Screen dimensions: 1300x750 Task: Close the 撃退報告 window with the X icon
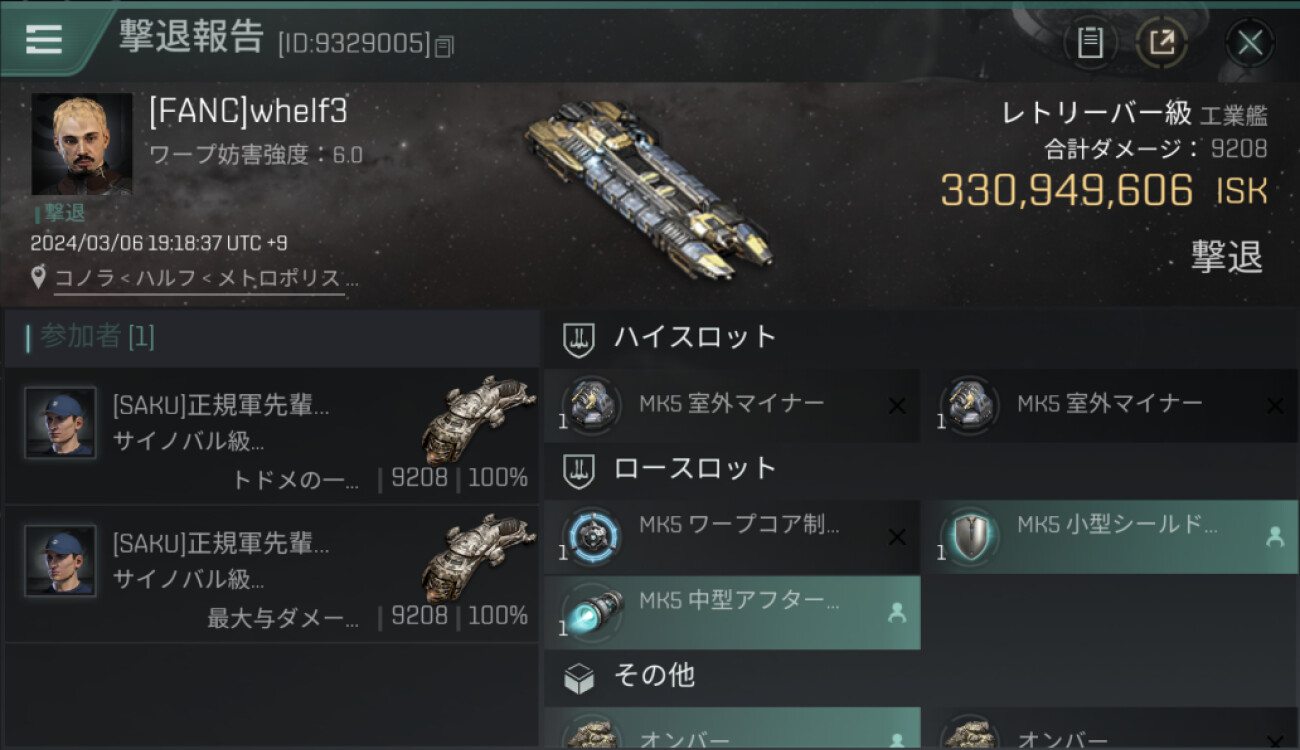point(1250,43)
